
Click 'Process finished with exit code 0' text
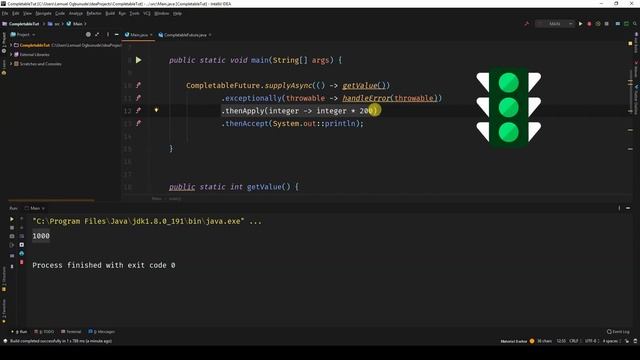[x=104, y=265]
